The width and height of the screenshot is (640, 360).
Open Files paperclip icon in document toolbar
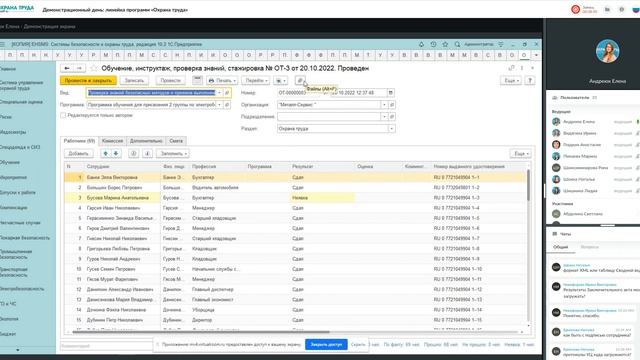pyautogui.click(x=300, y=80)
